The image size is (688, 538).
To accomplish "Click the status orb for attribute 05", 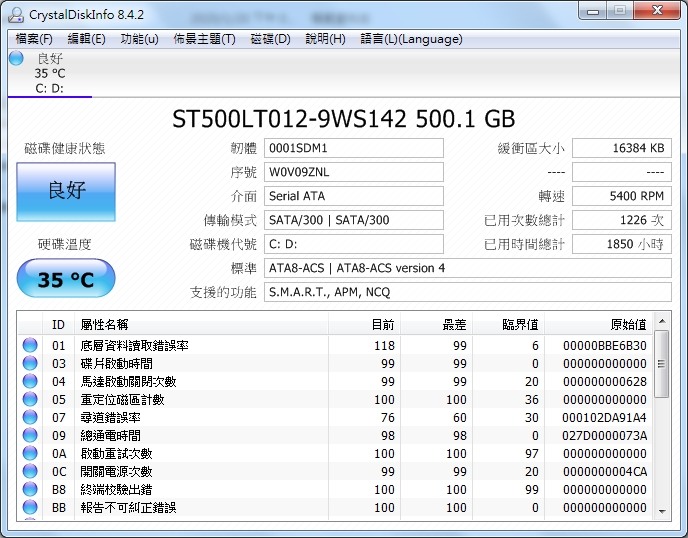I will tap(30, 399).
